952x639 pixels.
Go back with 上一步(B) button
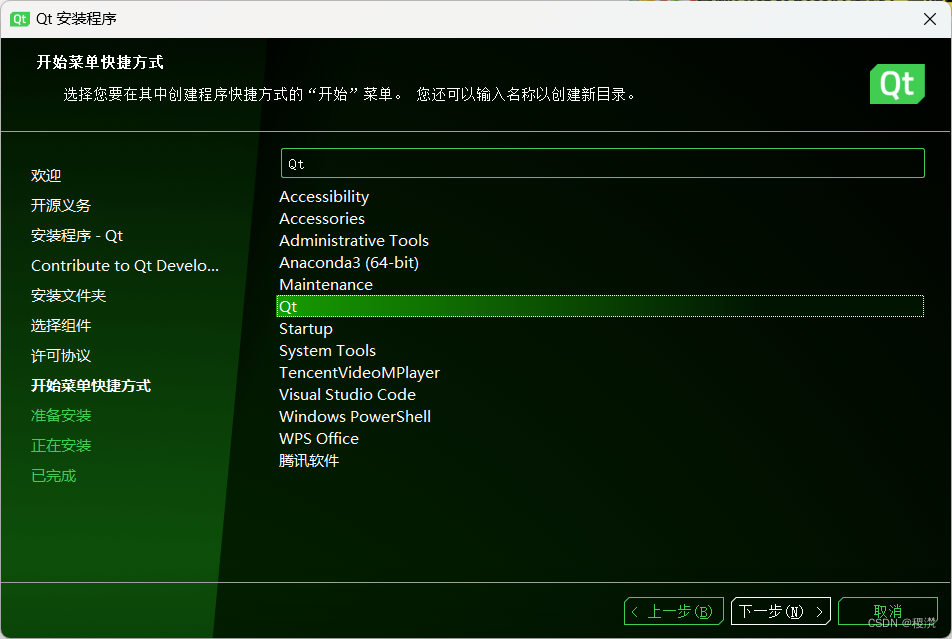[x=673, y=611]
